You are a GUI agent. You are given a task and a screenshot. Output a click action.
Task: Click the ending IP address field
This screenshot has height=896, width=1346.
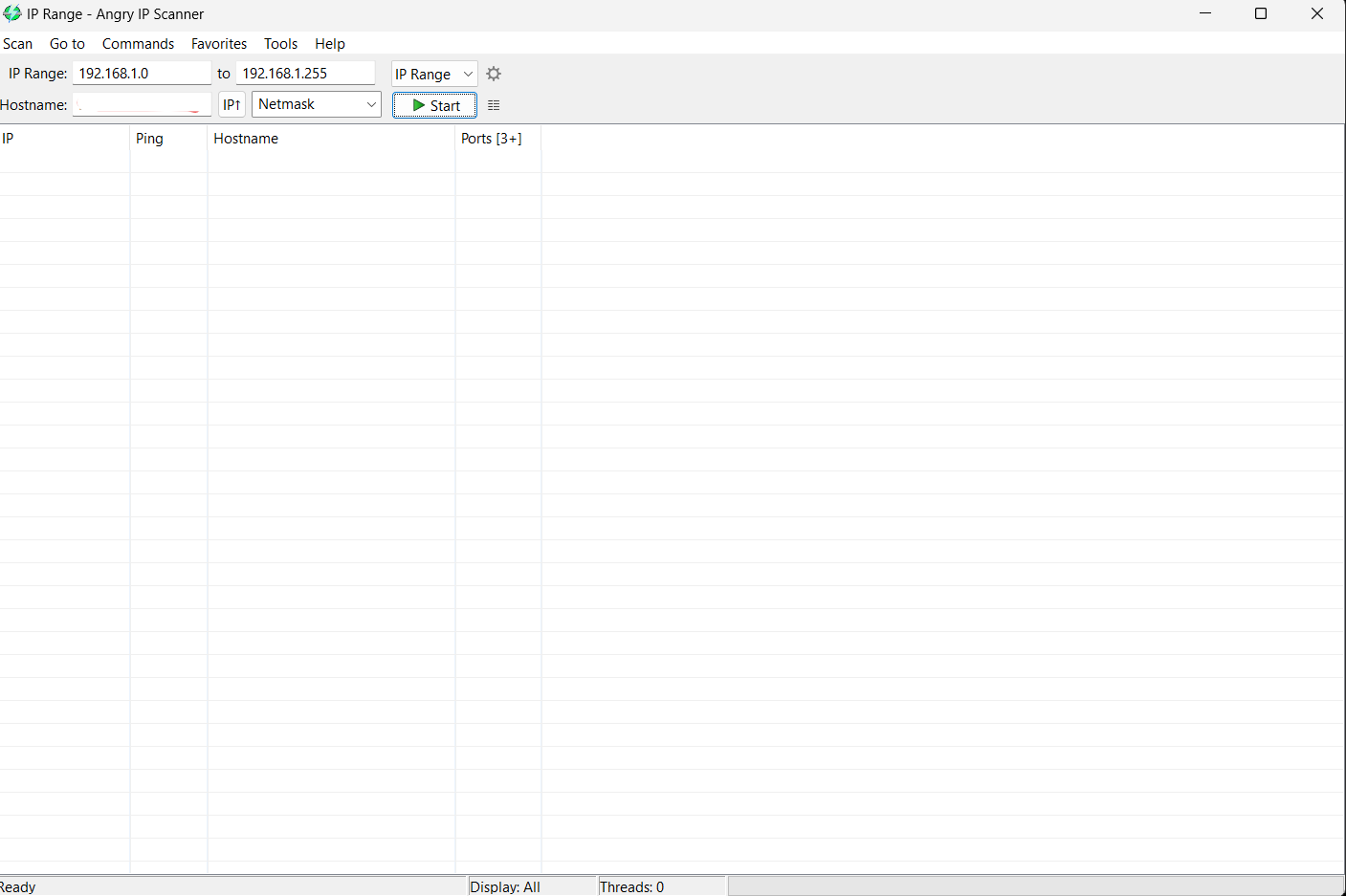[305, 74]
